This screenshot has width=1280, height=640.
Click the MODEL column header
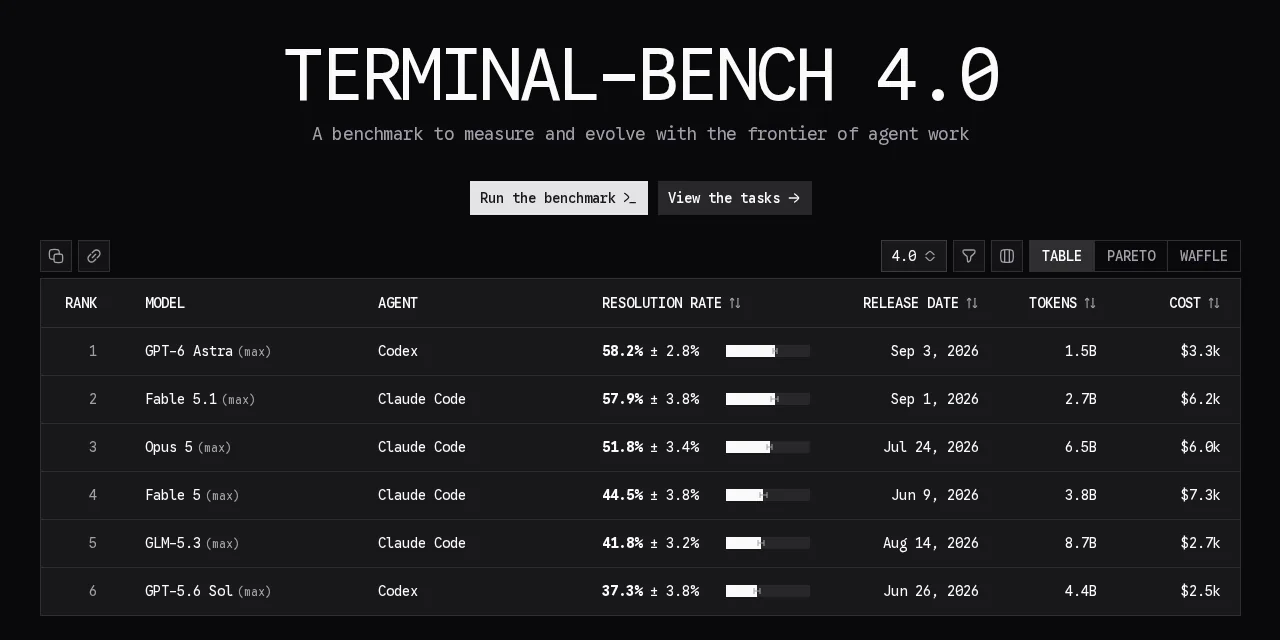pos(165,303)
